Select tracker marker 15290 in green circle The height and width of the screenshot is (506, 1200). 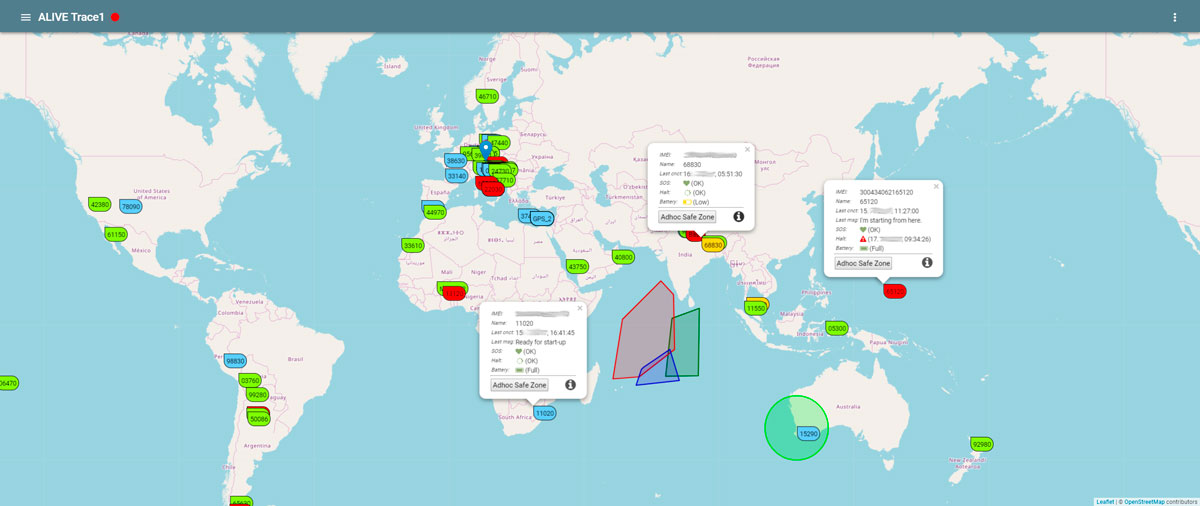[808, 434]
